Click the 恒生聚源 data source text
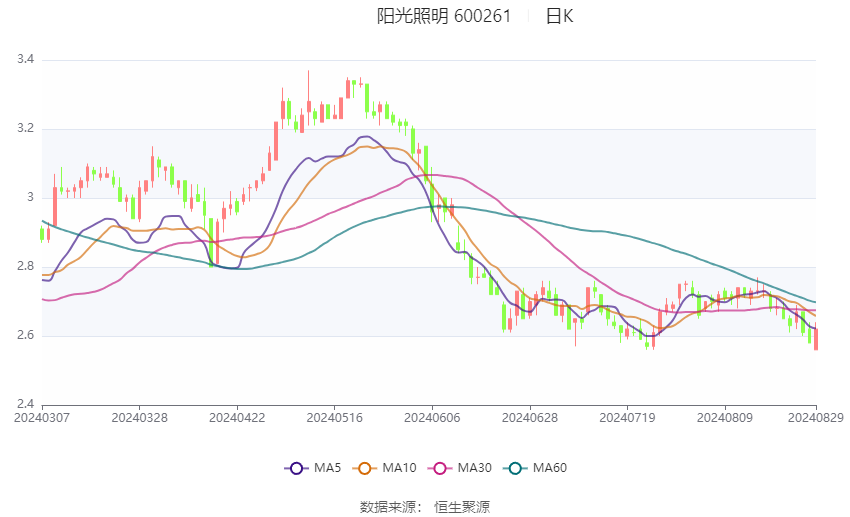The image size is (850, 517). pos(462,507)
